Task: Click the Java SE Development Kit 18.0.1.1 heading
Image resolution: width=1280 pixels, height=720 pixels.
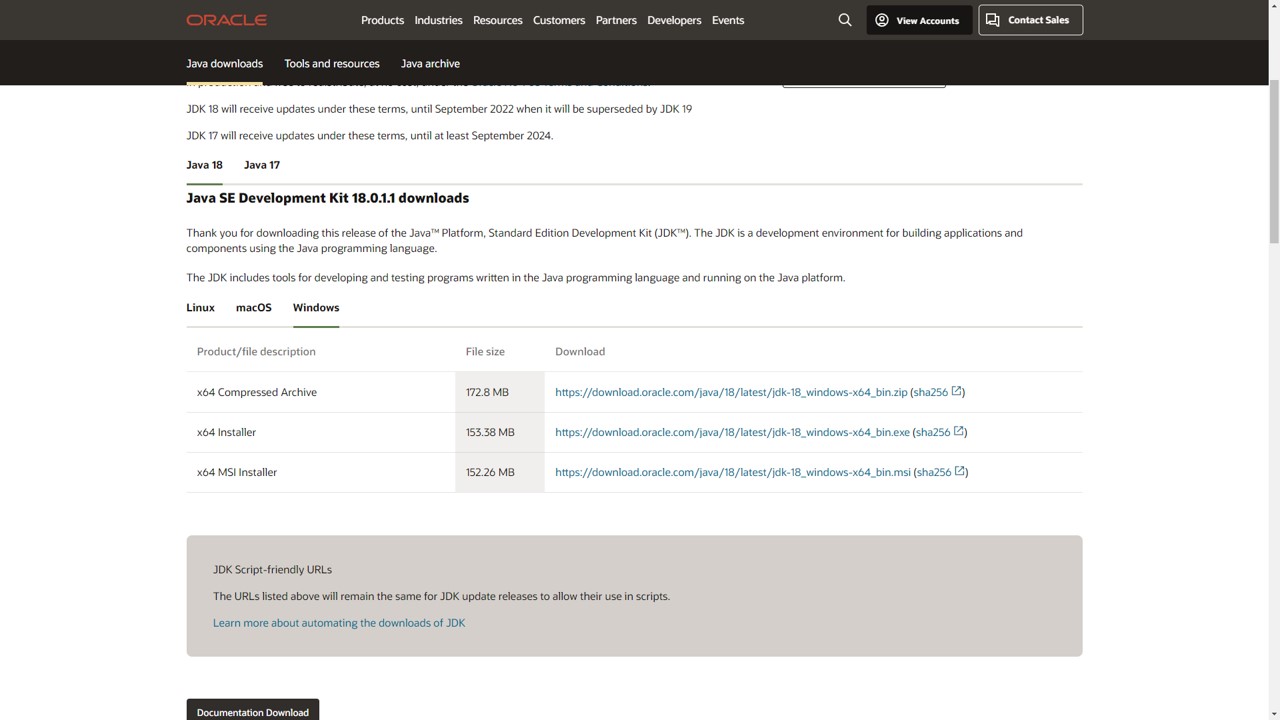Action: pos(327,198)
